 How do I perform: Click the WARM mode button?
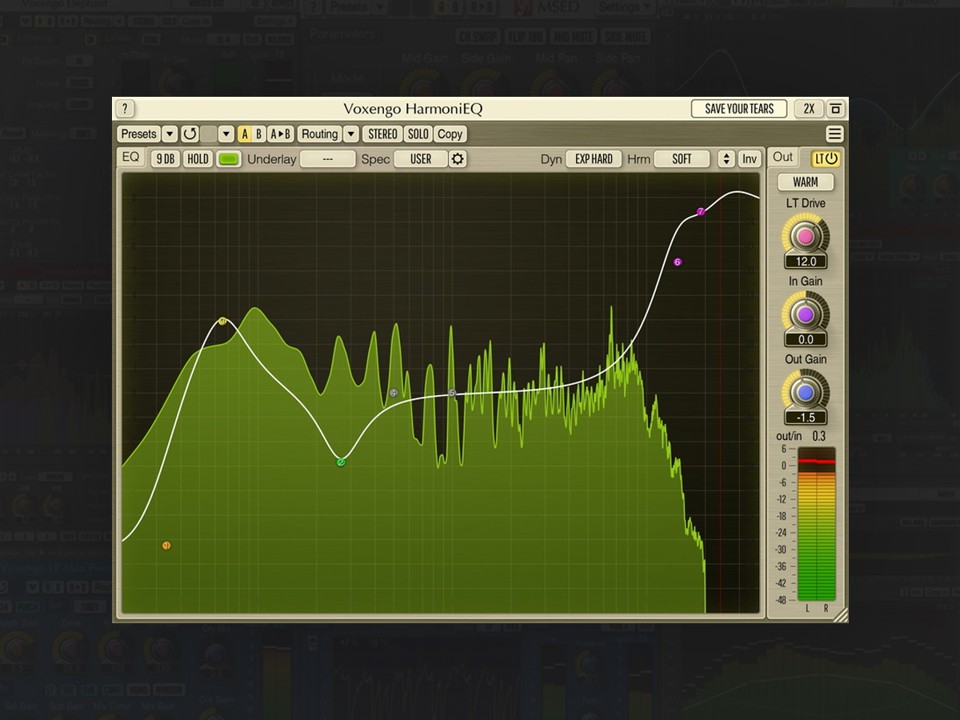pos(805,182)
